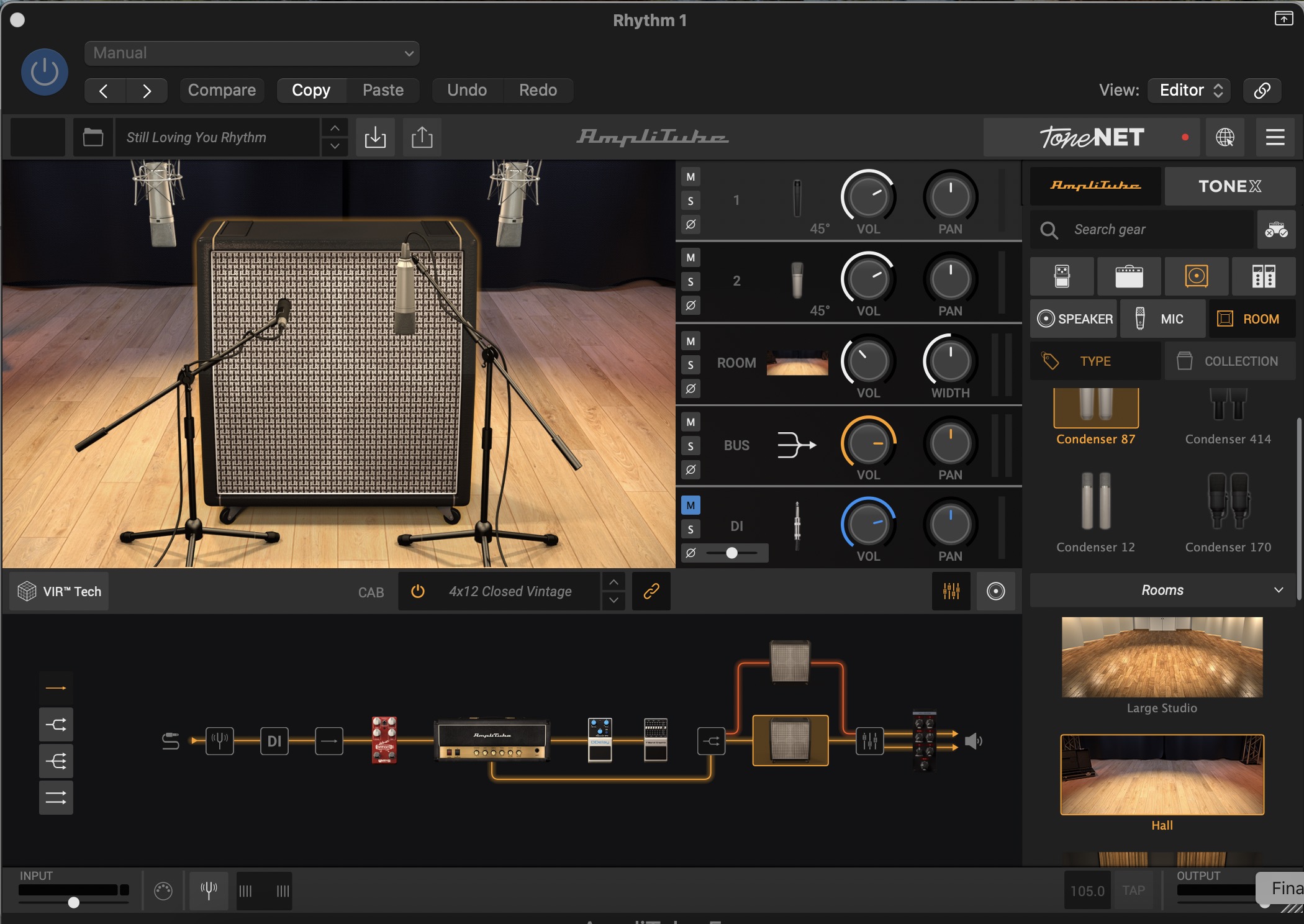This screenshot has width=1304, height=924.
Task: Select the single serial signal routing icon
Action: tap(56, 688)
